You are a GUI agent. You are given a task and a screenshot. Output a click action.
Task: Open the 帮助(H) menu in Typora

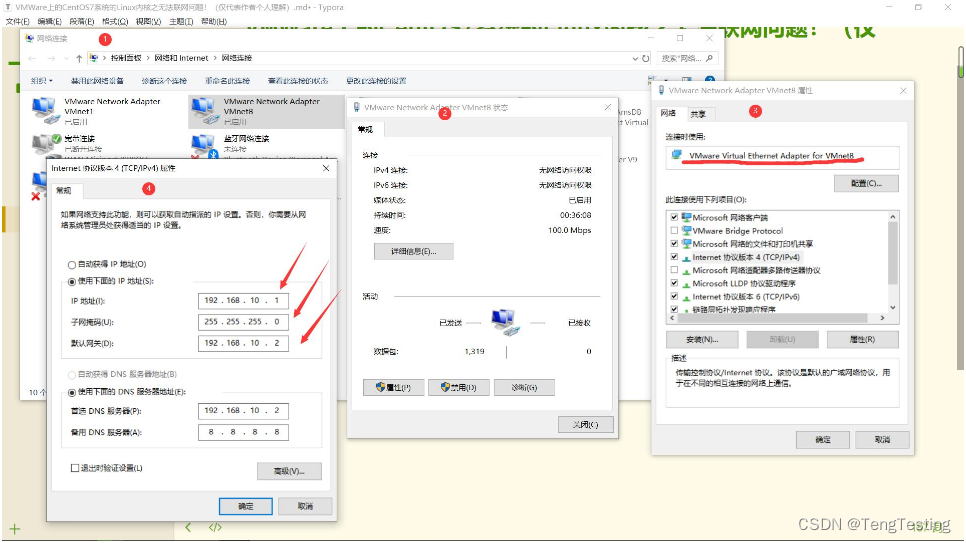[x=214, y=22]
